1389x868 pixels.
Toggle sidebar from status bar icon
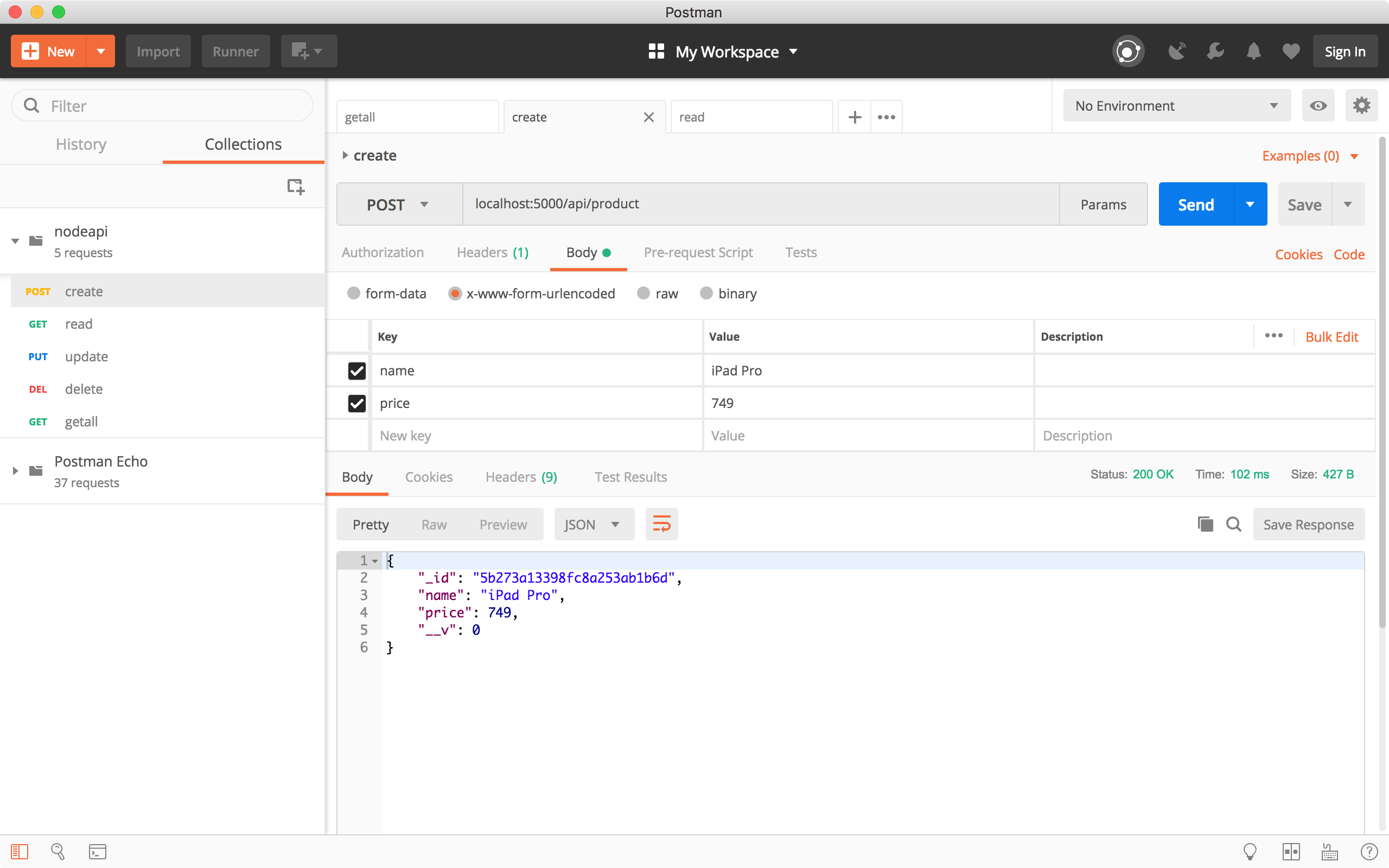pyautogui.click(x=20, y=851)
